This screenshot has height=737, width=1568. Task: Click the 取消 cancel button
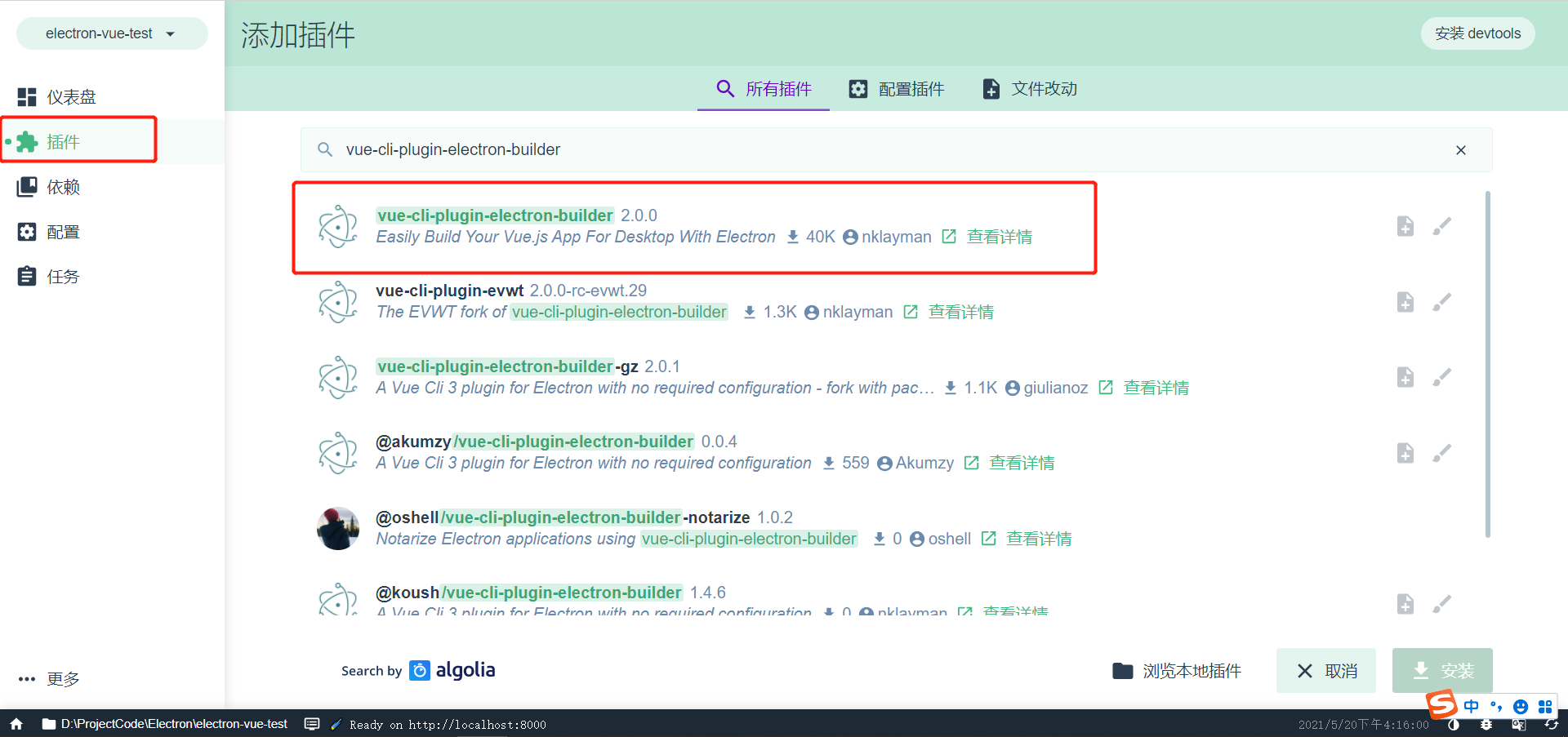coord(1326,671)
